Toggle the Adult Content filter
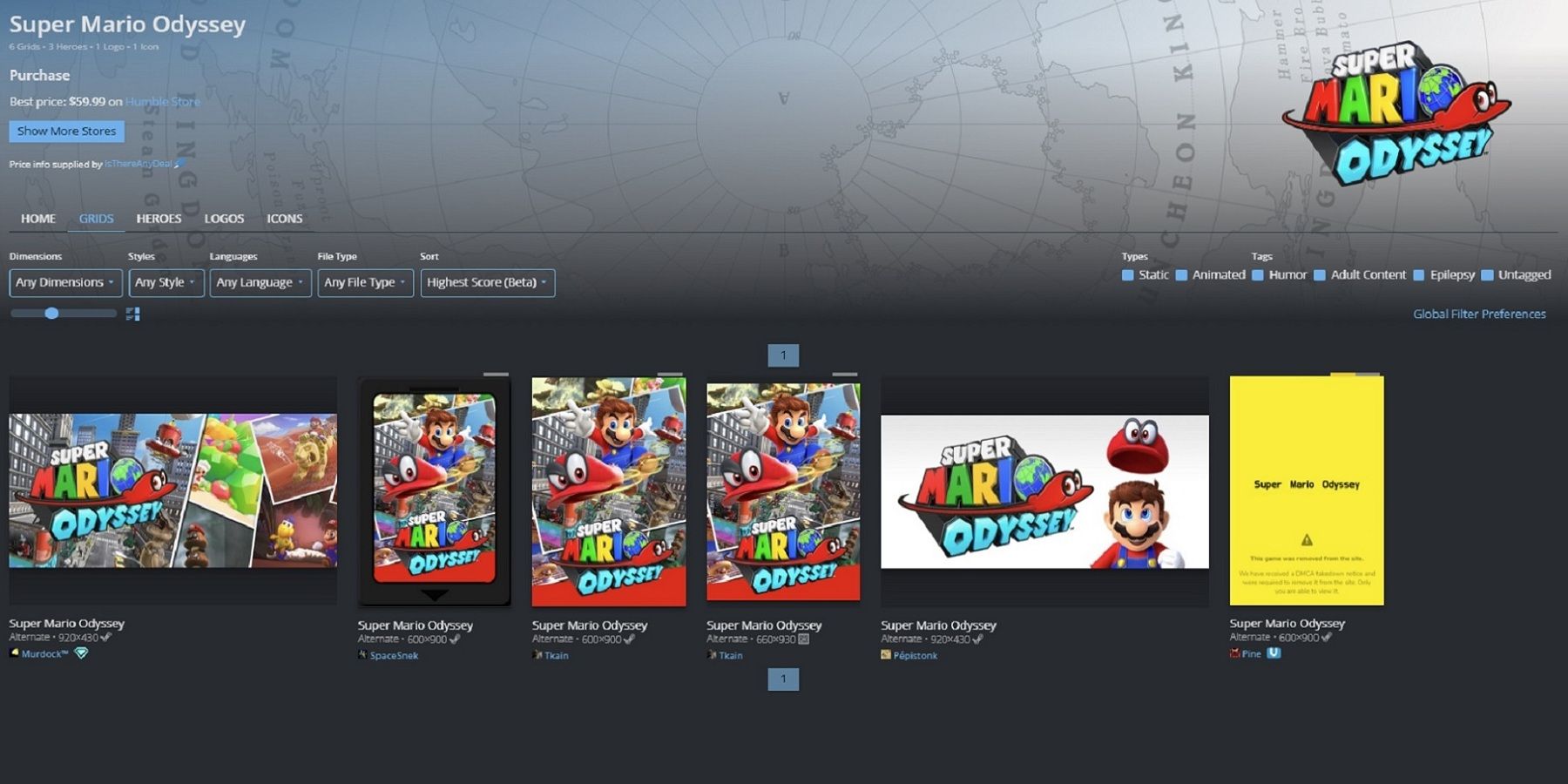The height and width of the screenshot is (784, 1568). point(1318,274)
